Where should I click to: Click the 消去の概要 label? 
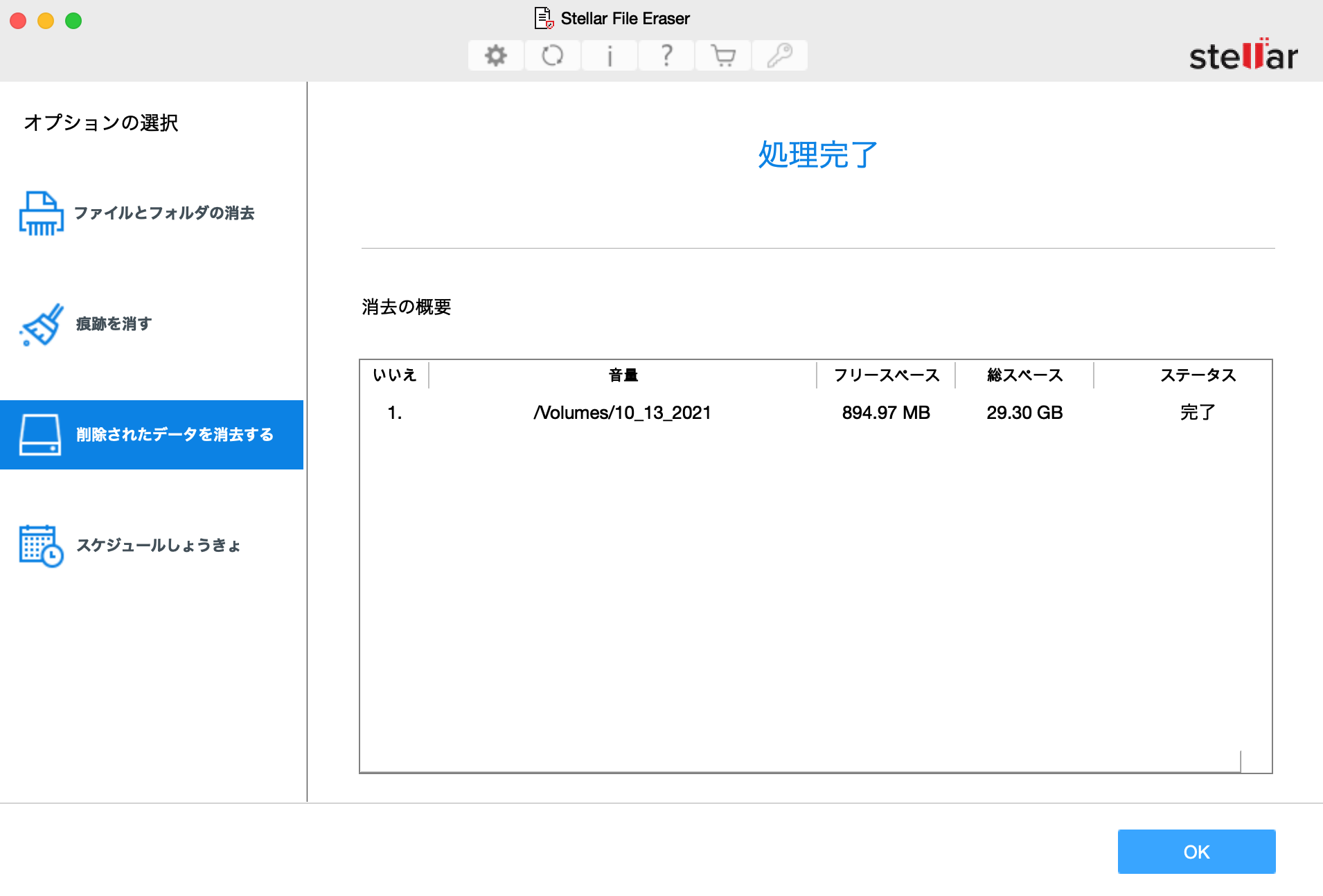(x=407, y=307)
